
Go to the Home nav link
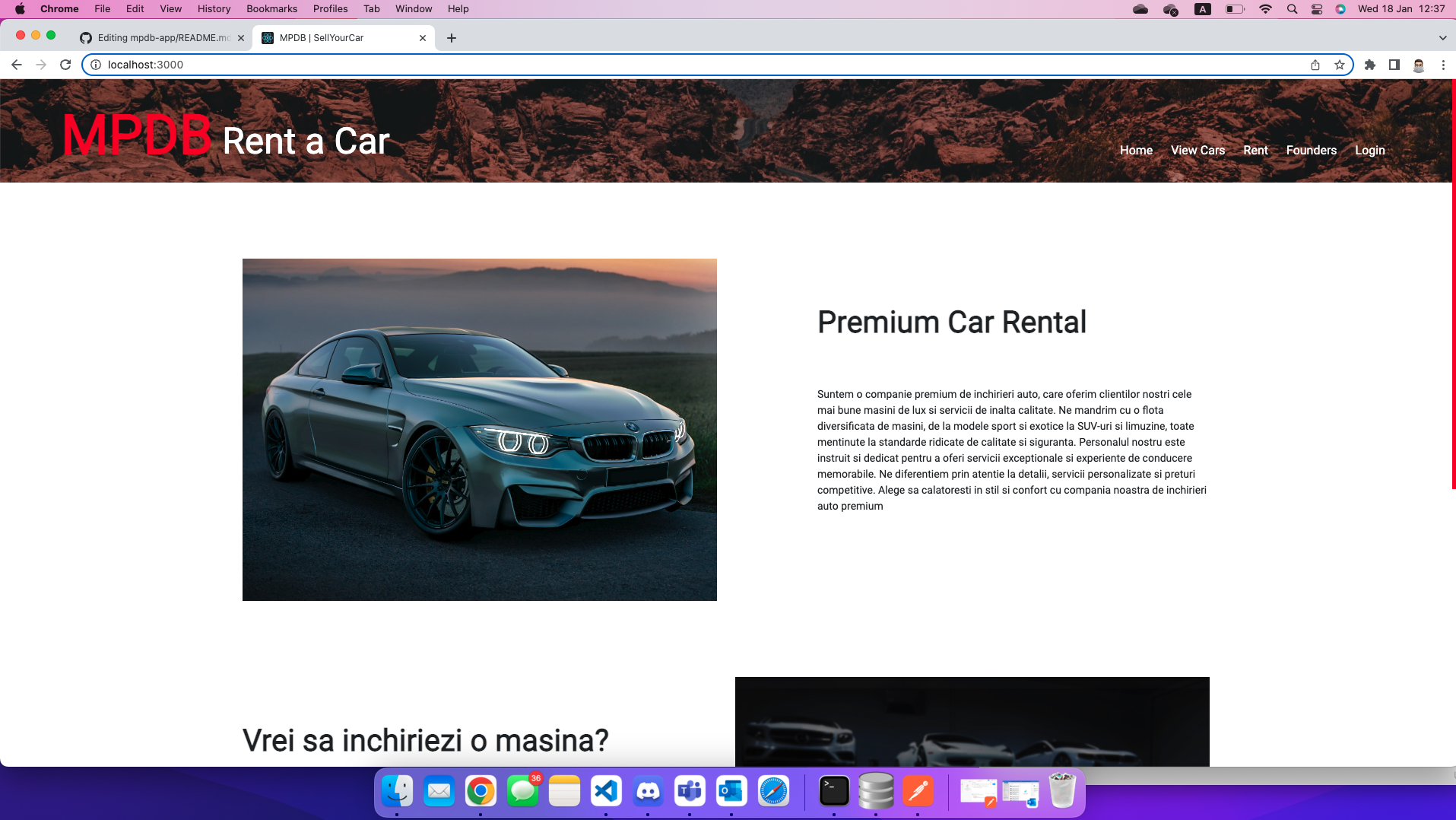tap(1136, 151)
